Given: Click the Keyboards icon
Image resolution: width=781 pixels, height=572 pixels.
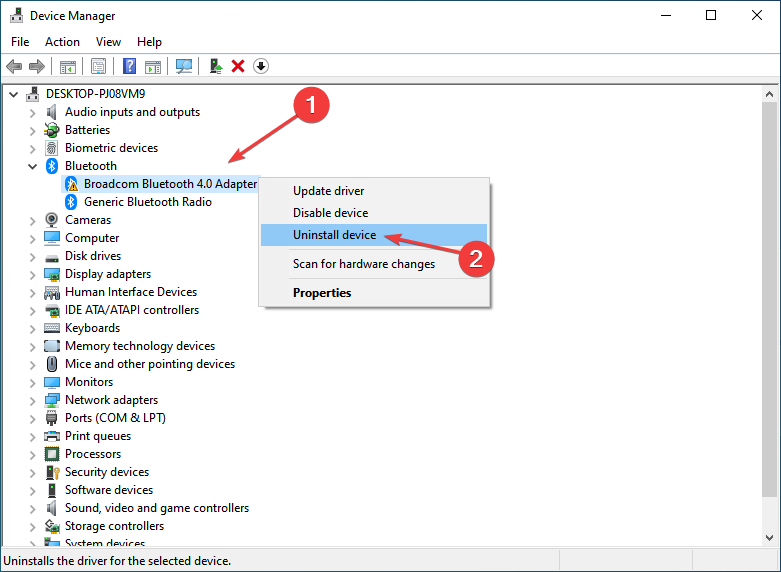Looking at the screenshot, I should coord(52,328).
